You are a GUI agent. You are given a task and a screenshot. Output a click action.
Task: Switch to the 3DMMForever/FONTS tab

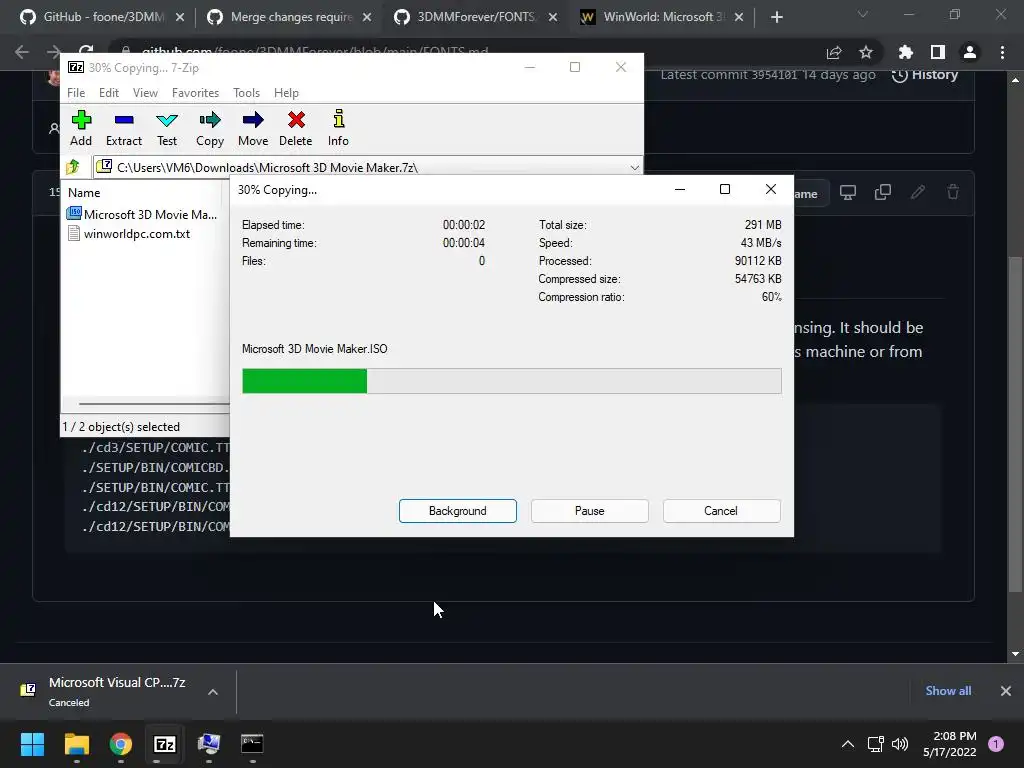click(x=477, y=17)
